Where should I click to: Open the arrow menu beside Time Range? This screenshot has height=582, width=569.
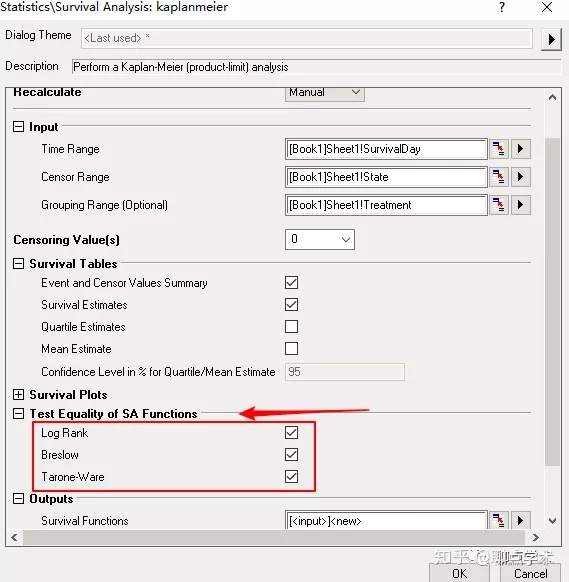click(x=520, y=149)
